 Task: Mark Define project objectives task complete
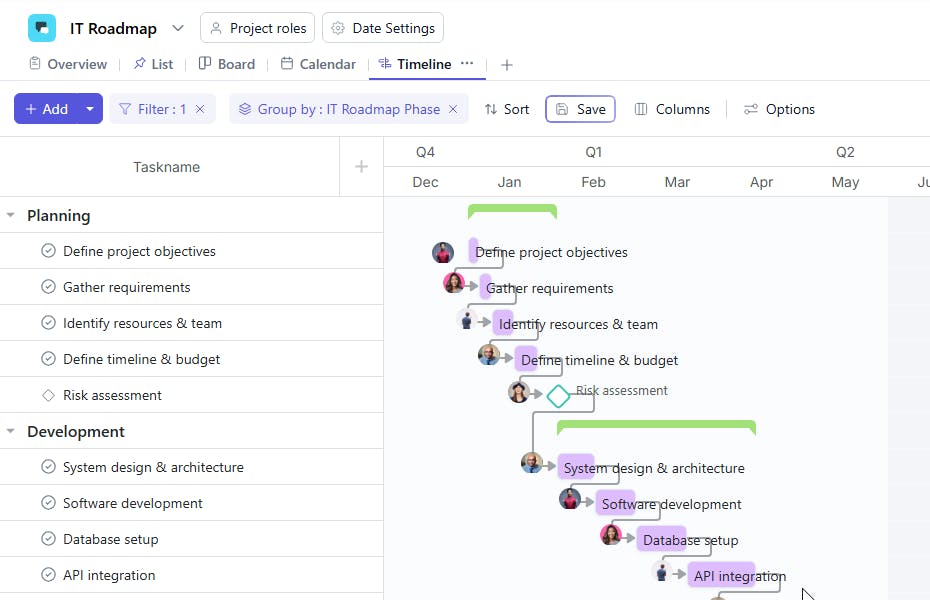click(48, 251)
